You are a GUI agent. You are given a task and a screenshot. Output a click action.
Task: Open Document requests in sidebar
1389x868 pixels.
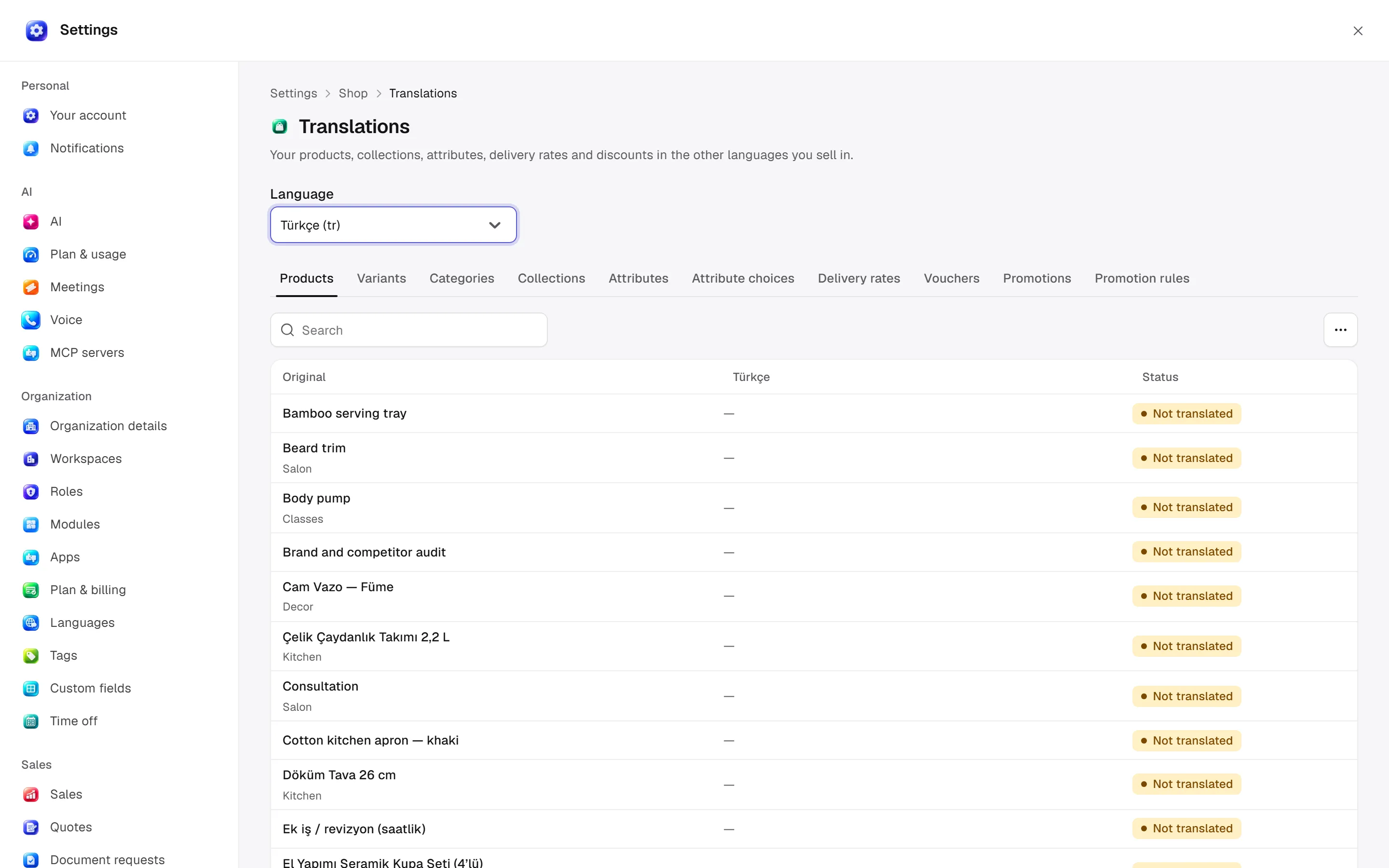pos(108,859)
